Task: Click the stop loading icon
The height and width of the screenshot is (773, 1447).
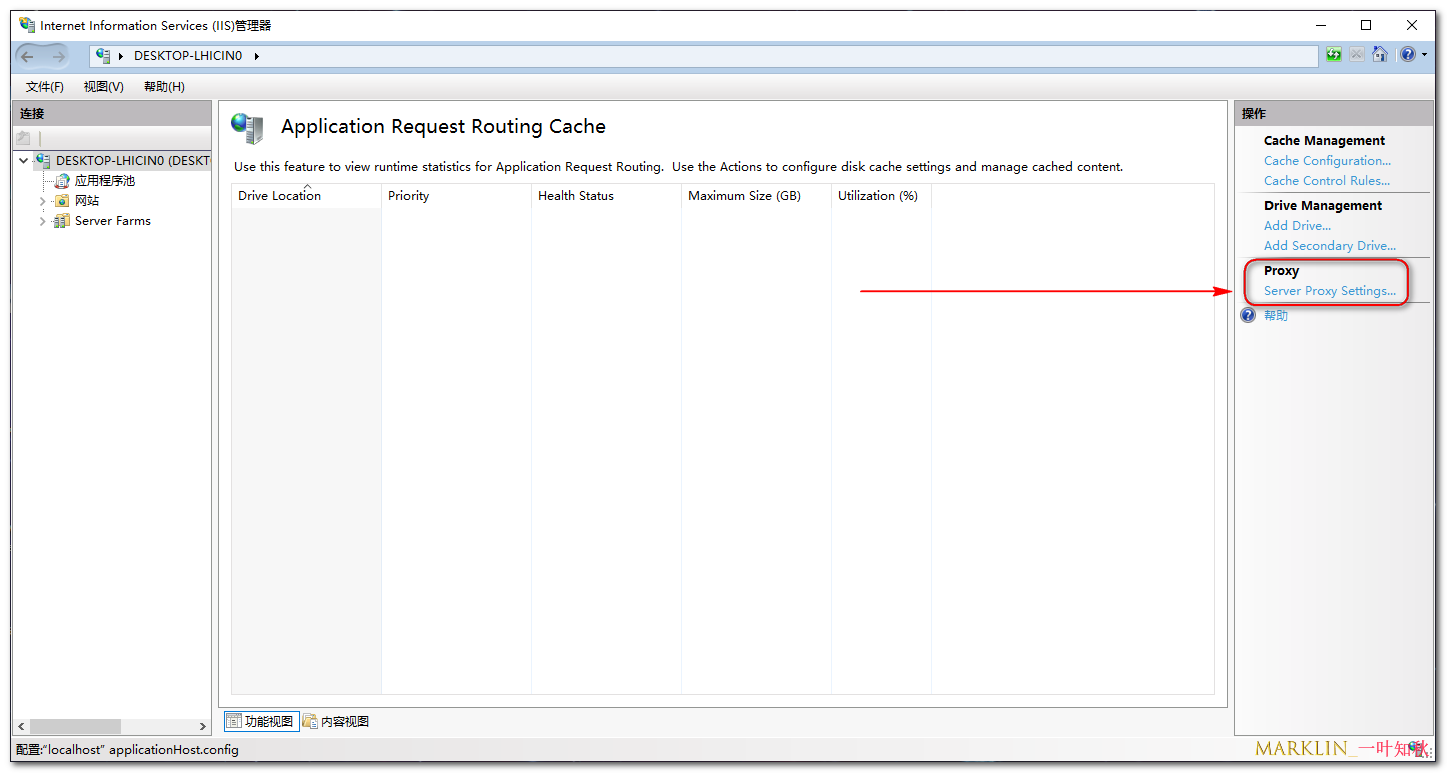Action: pos(1357,55)
